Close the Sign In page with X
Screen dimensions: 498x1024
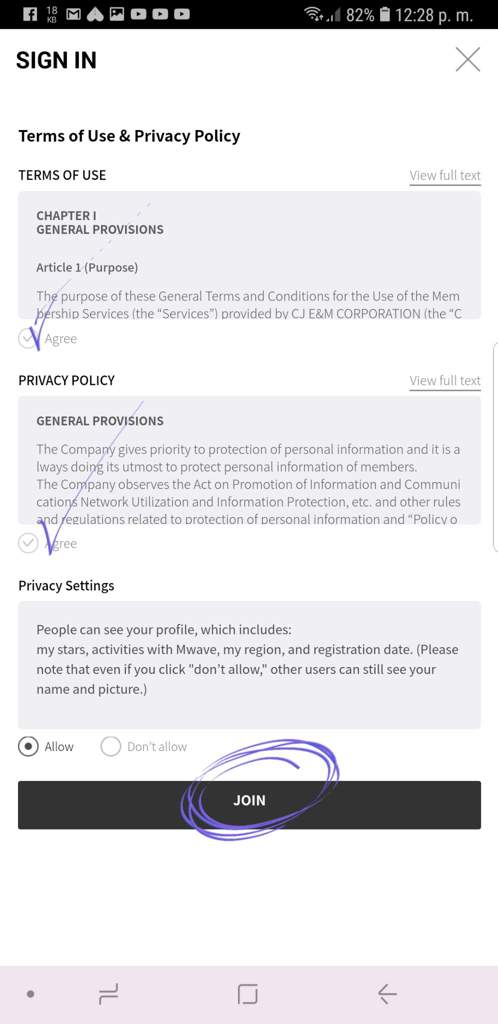(467, 59)
